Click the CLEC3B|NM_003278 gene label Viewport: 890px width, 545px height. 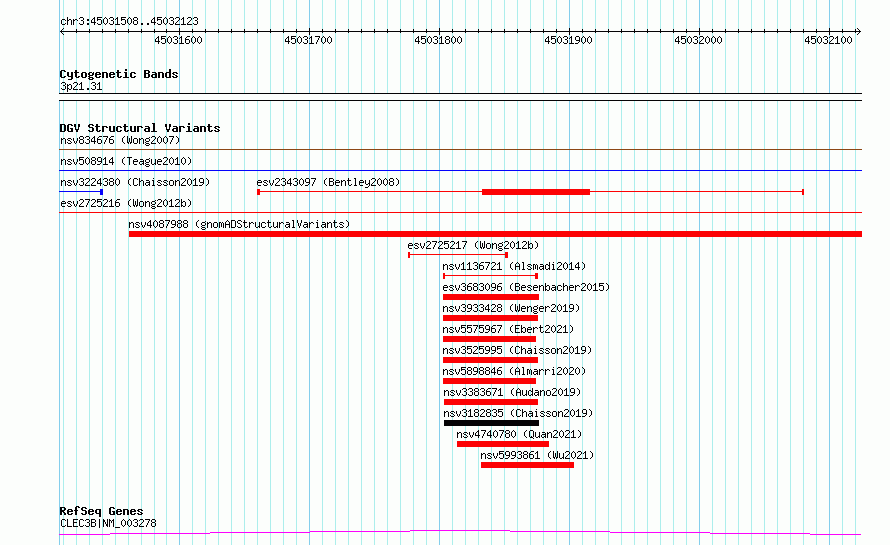108,524
